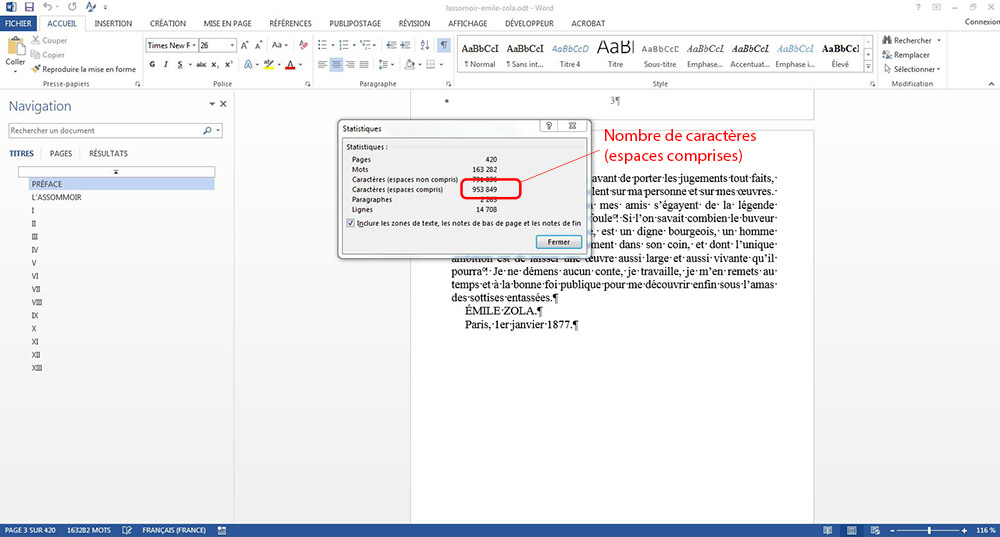Click the Fermer button in Statistiques
This screenshot has width=1000, height=537.
click(558, 243)
